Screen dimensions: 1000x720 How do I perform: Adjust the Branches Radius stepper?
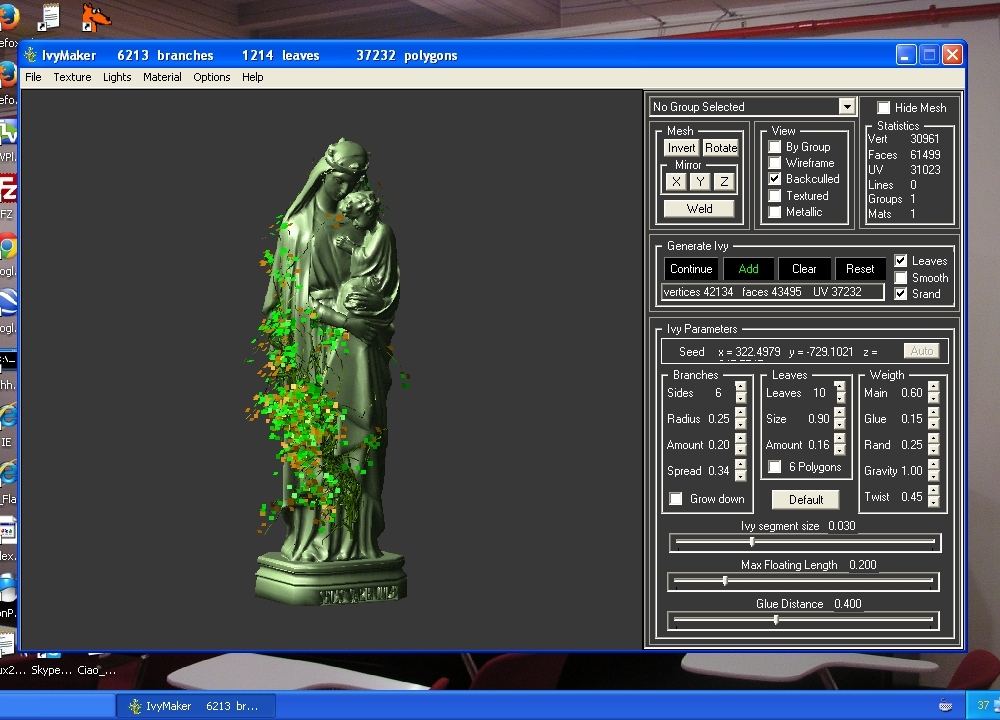click(x=740, y=419)
